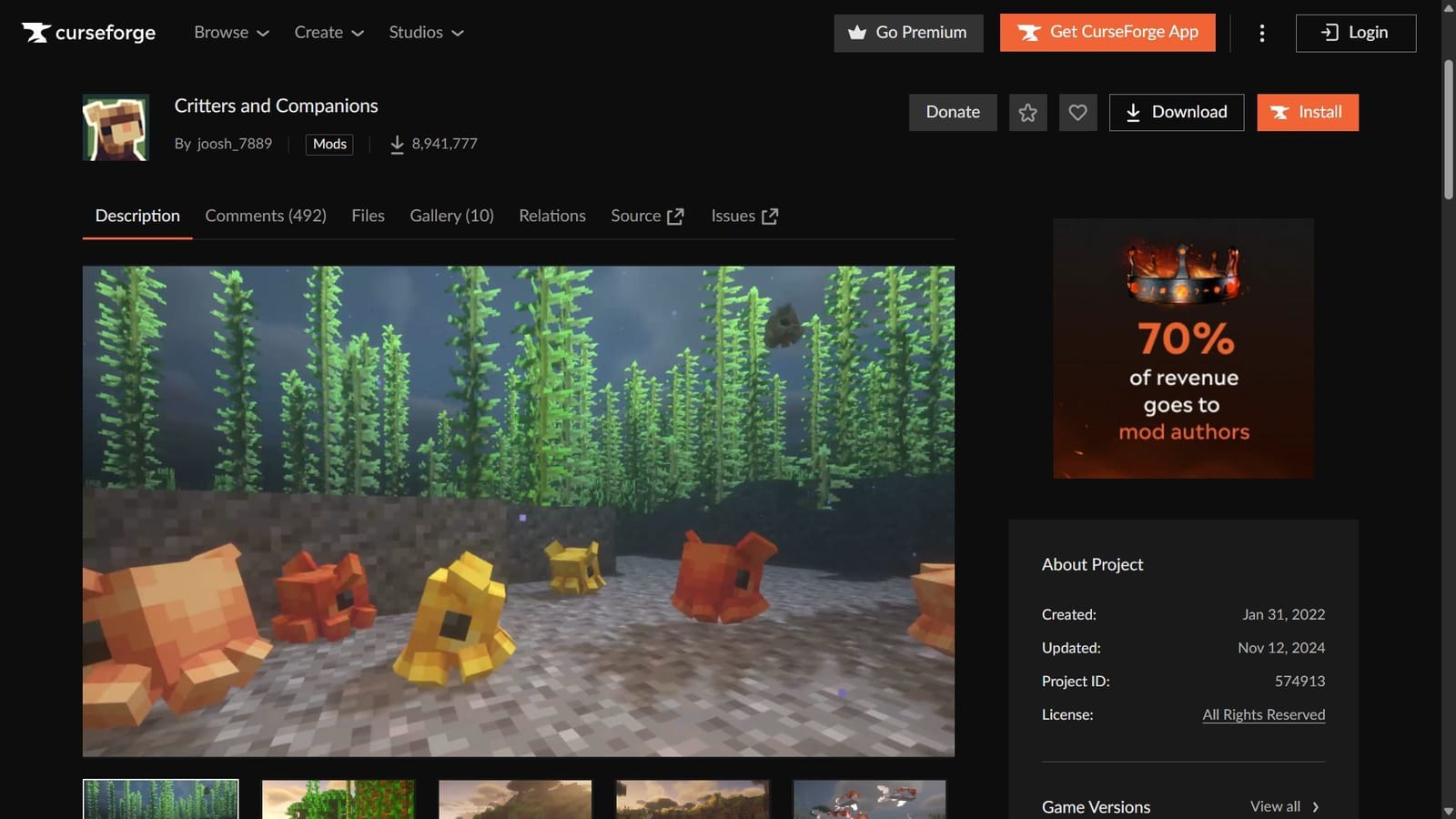Open the Gallery tab
The image size is (1456, 819).
[451, 216]
